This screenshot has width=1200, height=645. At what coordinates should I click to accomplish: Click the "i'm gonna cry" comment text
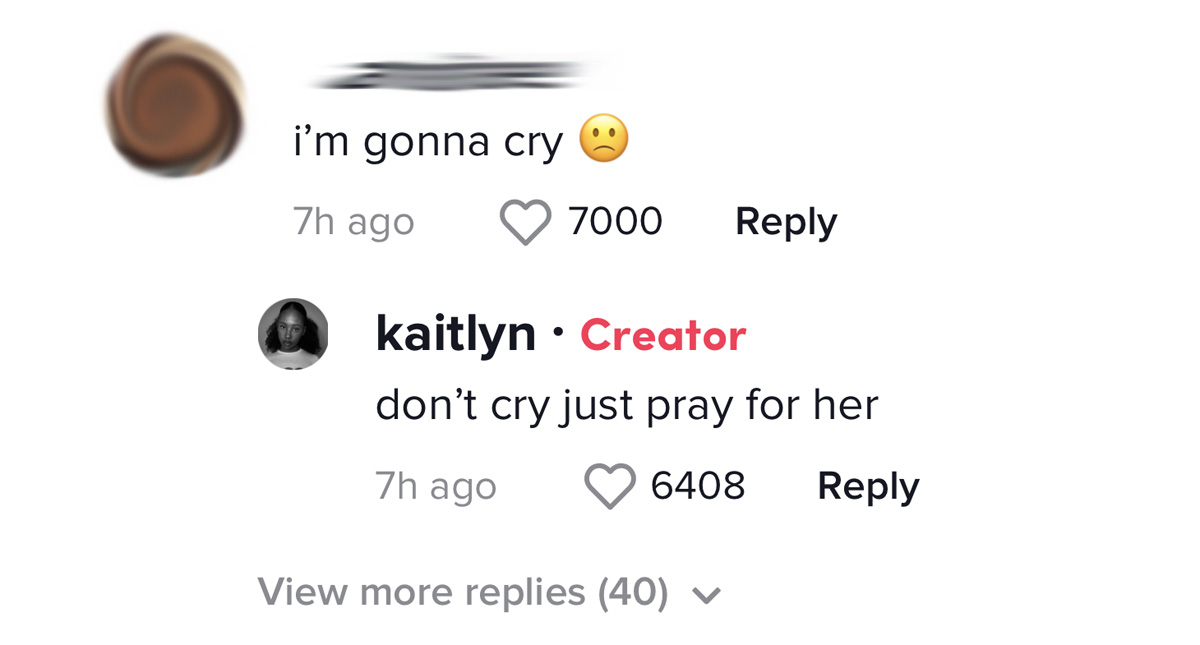coord(428,142)
